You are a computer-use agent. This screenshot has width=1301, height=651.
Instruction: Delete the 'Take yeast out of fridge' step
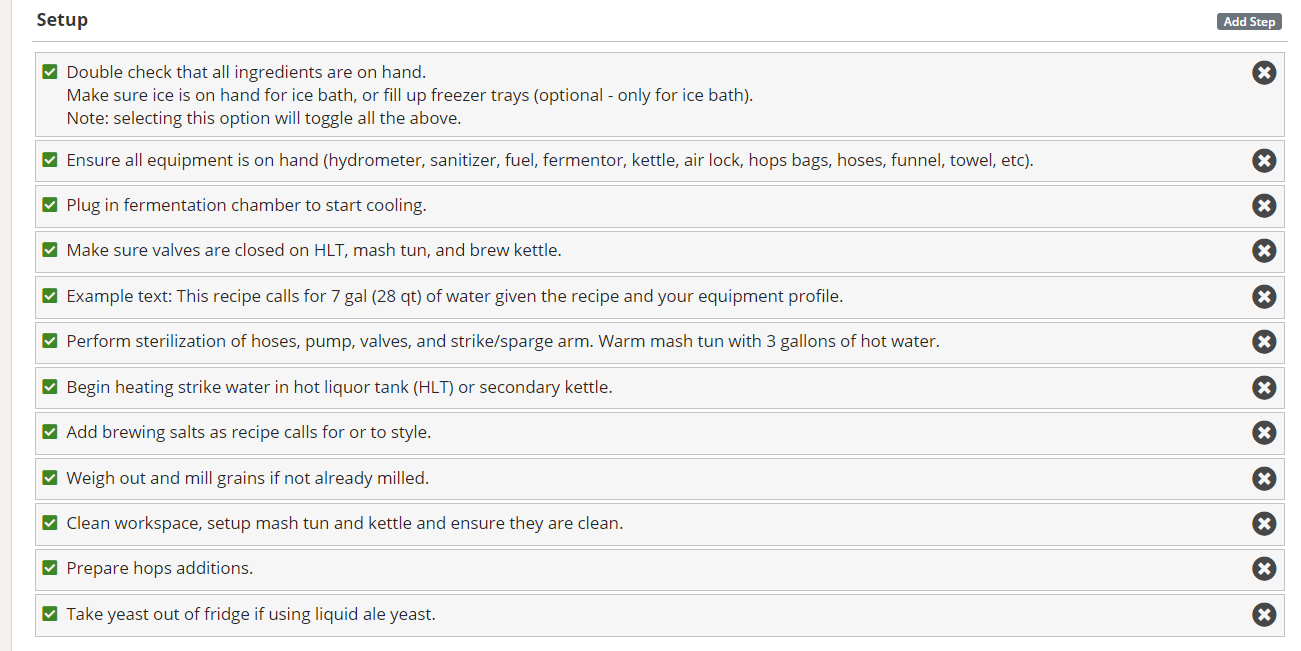[1264, 615]
